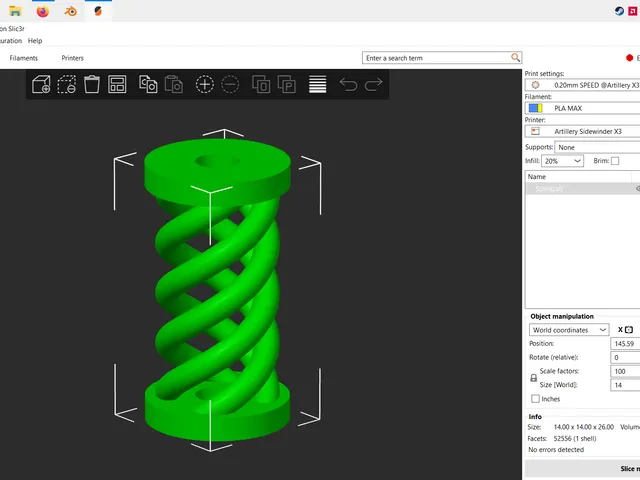Image resolution: width=640 pixels, height=480 pixels.
Task: Click the green spring model
Action: pos(218,290)
